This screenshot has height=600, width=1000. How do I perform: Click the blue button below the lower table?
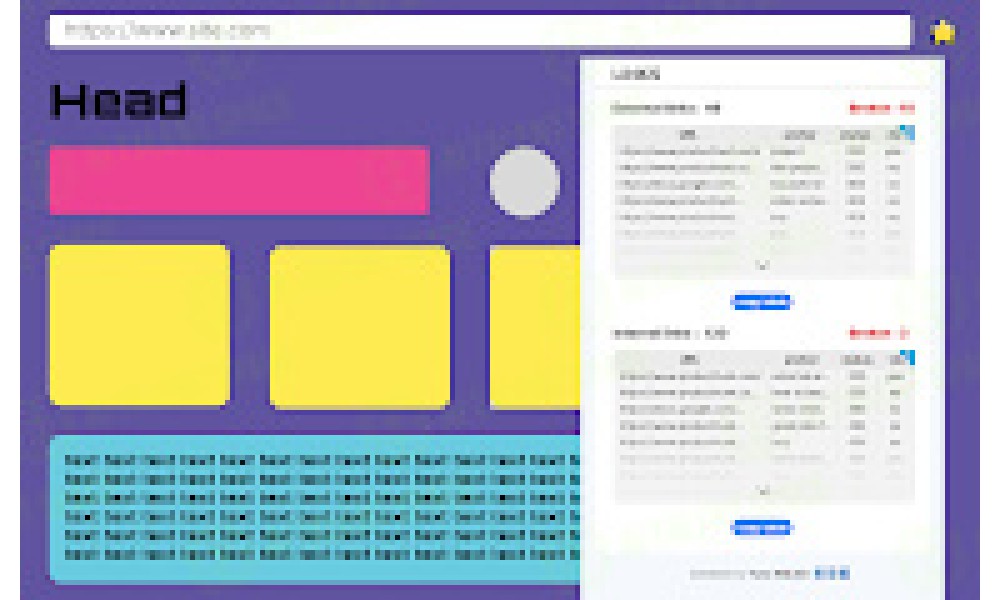(x=761, y=527)
